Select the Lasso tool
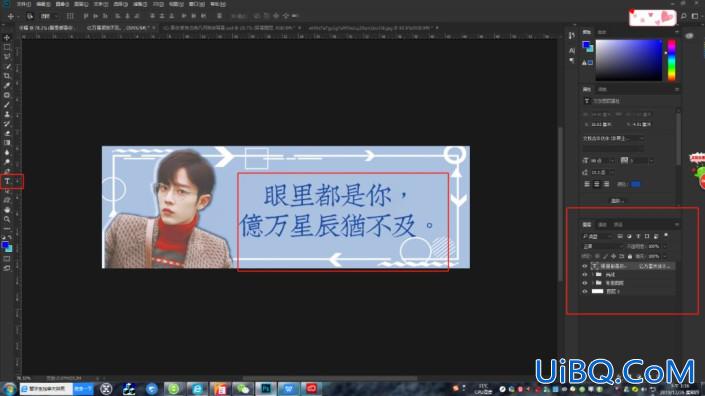Screen dimensions: 705x396 coord(7,57)
